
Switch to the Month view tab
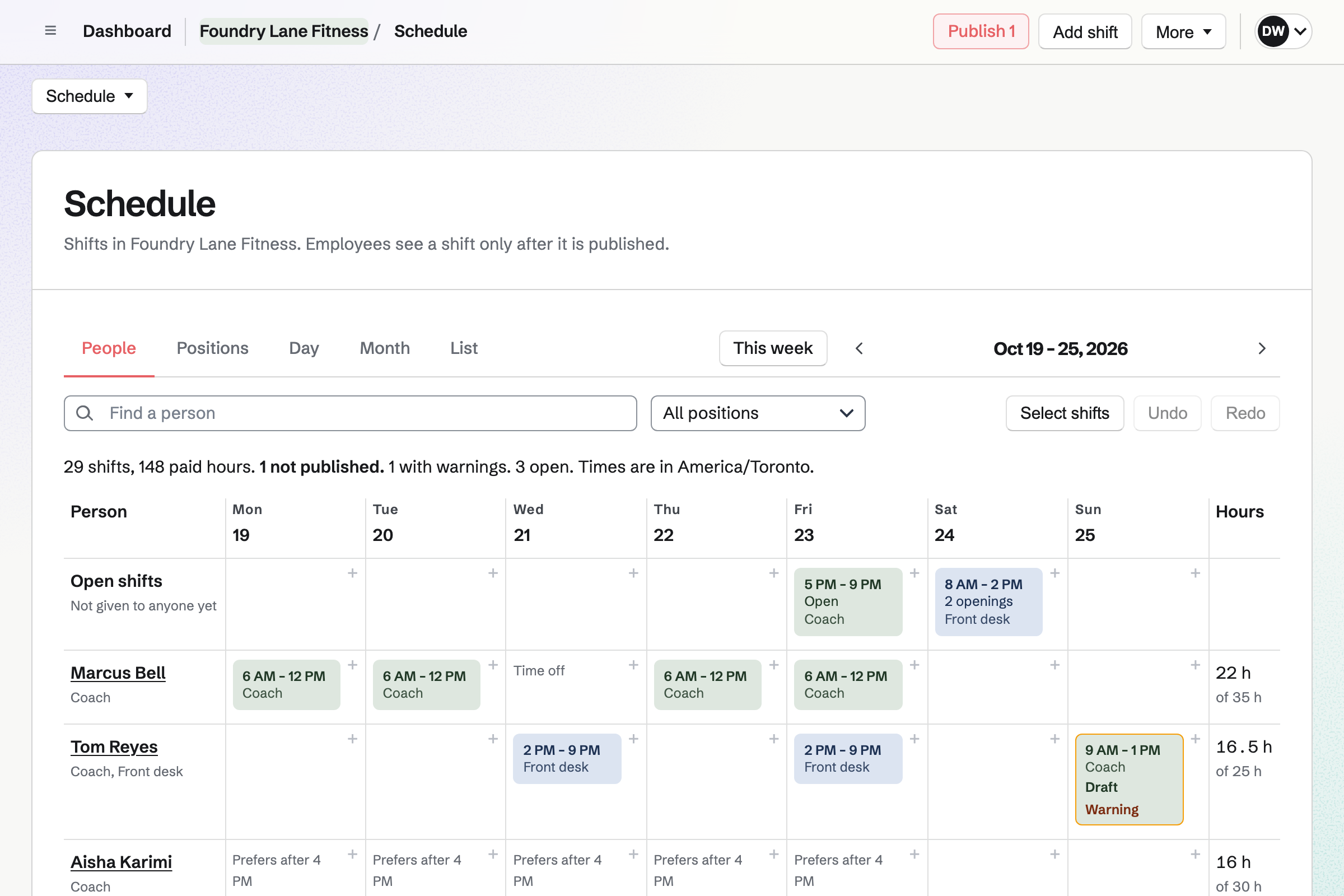coord(385,348)
